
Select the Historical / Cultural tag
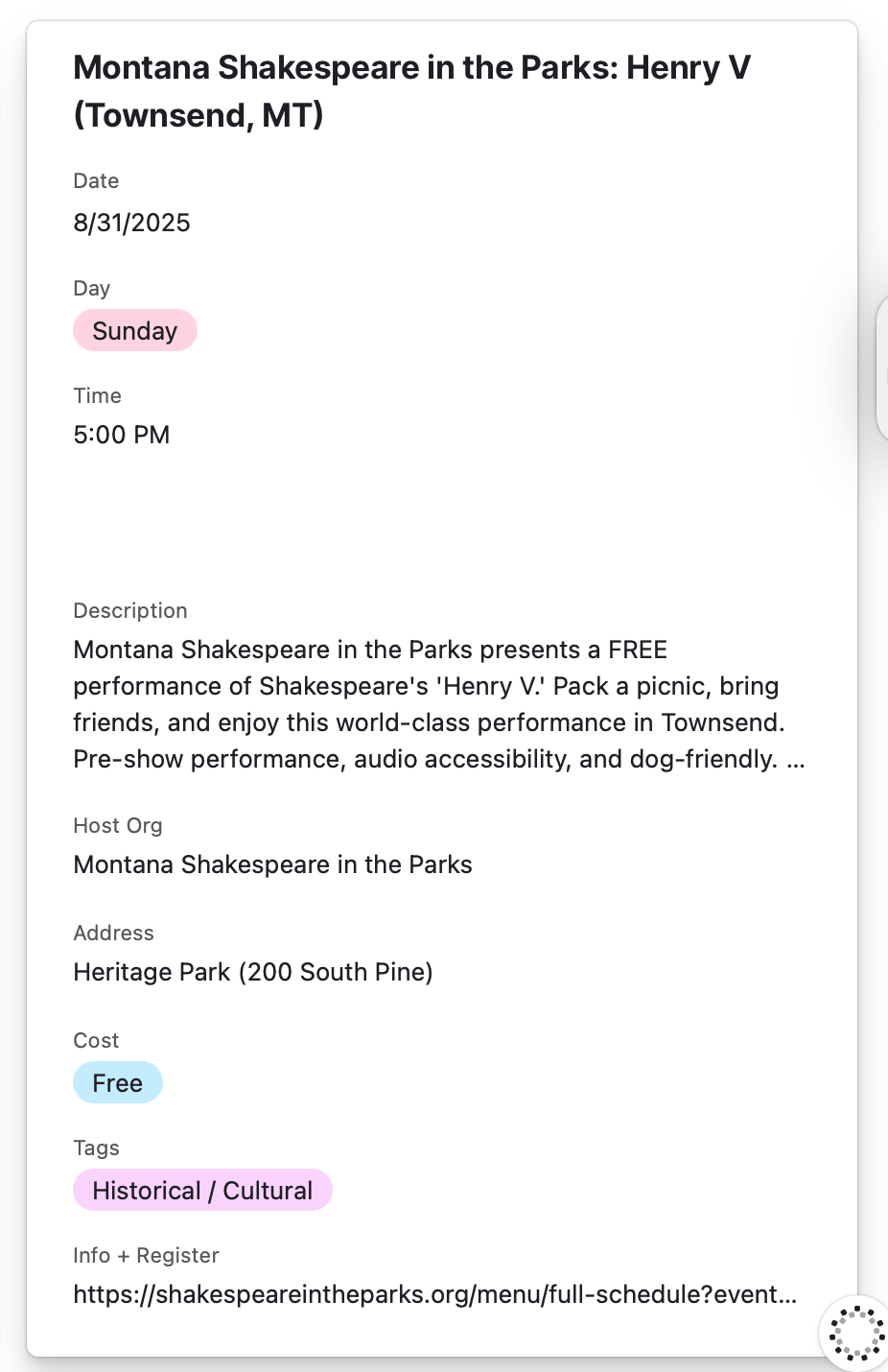pyautogui.click(x=202, y=1191)
